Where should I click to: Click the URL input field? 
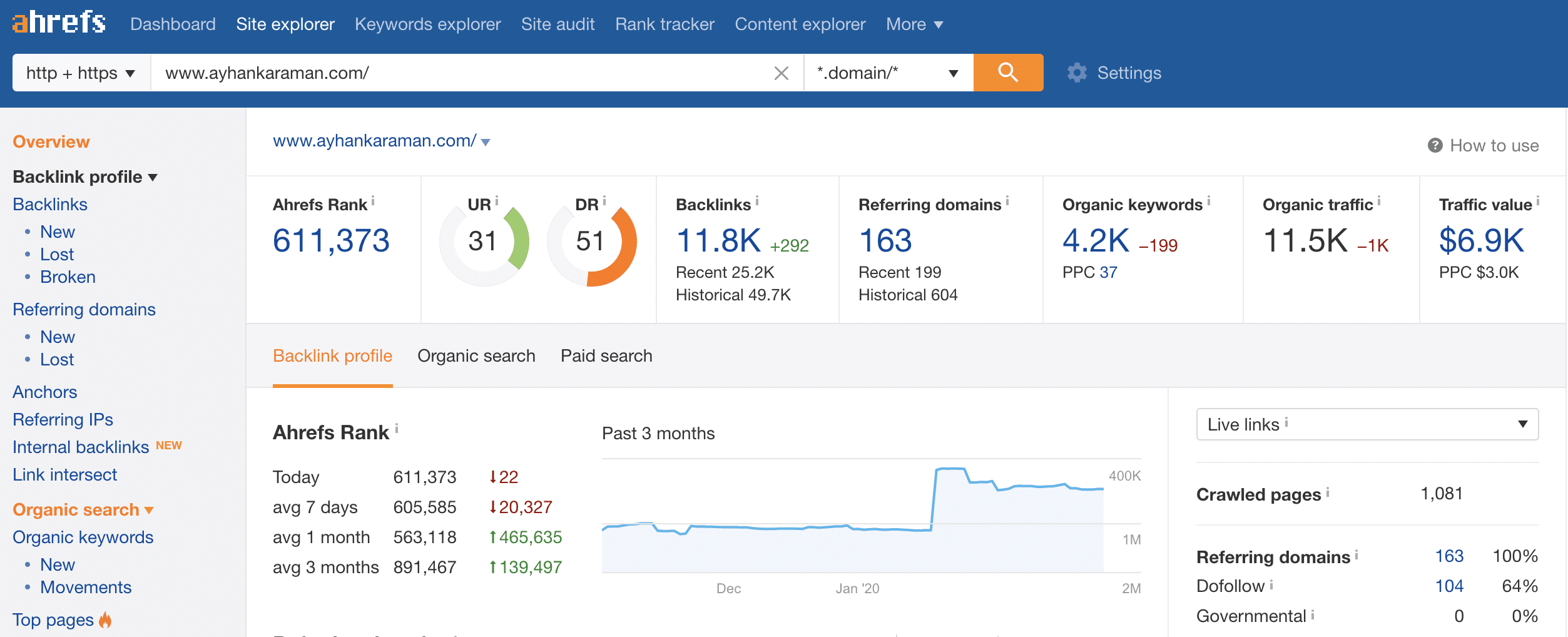pos(462,73)
